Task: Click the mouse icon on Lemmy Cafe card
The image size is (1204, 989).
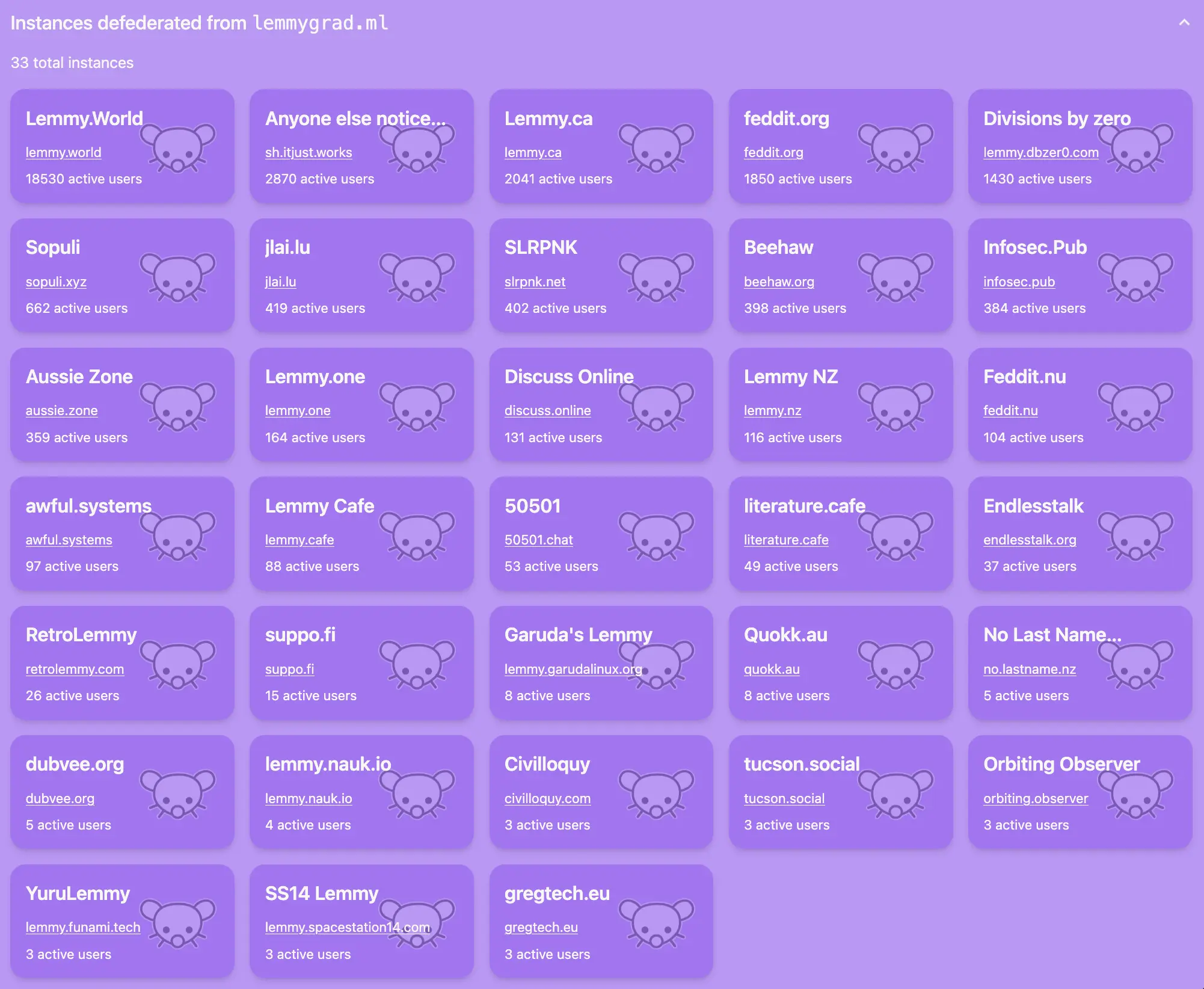Action: point(417,535)
